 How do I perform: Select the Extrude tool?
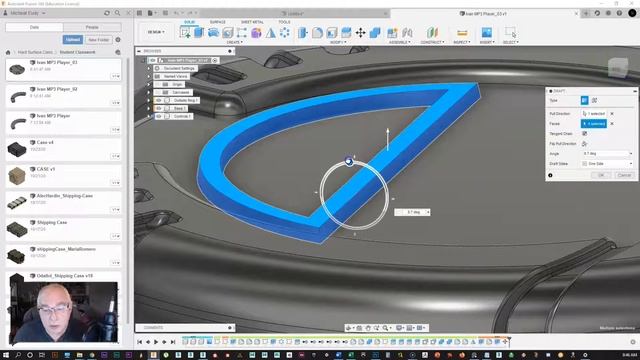click(x=199, y=33)
